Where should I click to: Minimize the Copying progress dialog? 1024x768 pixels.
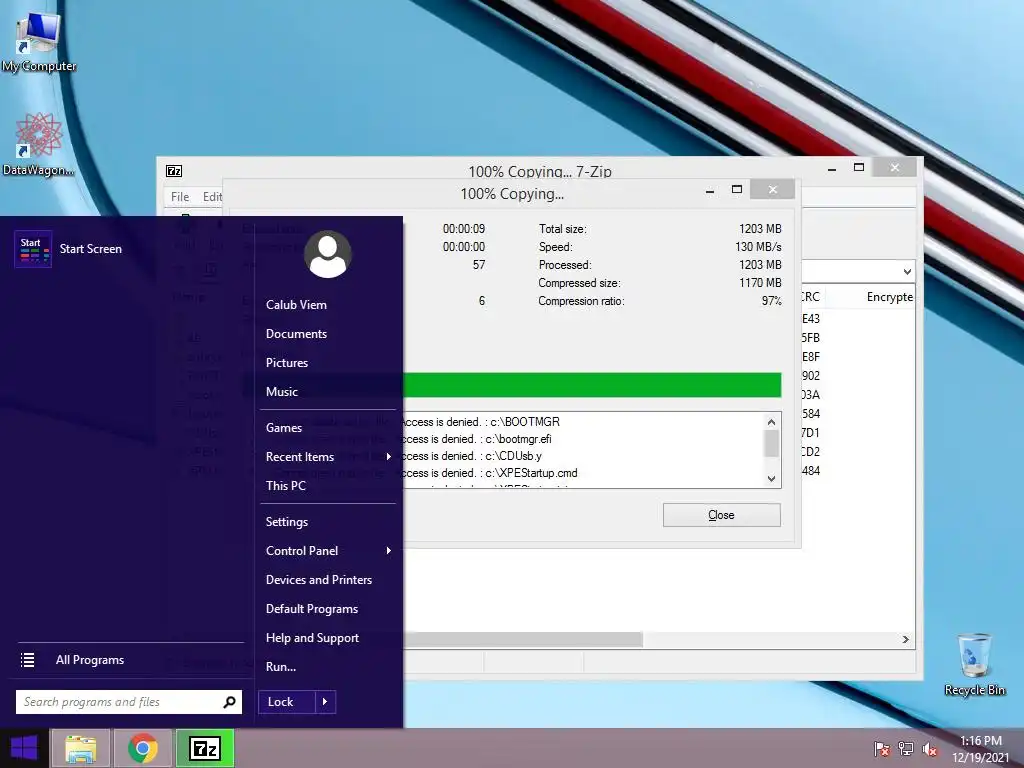pyautogui.click(x=709, y=190)
